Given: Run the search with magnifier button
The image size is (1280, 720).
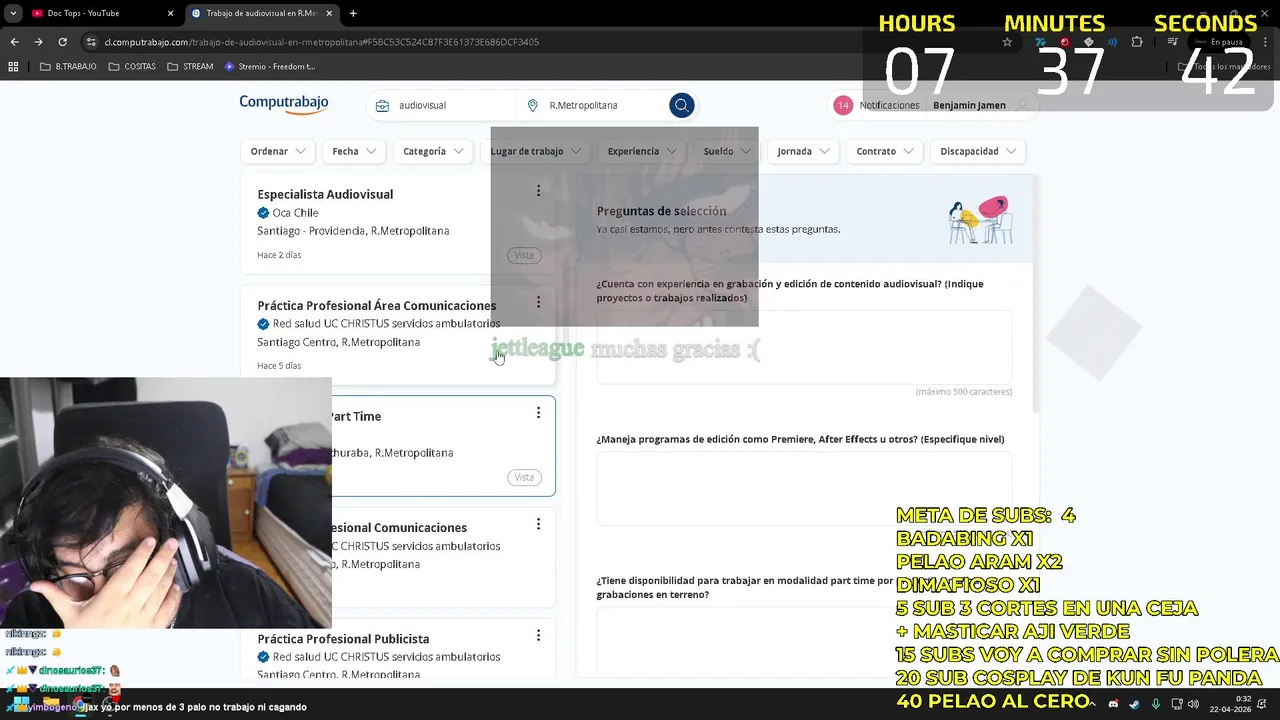Looking at the screenshot, I should pos(681,105).
